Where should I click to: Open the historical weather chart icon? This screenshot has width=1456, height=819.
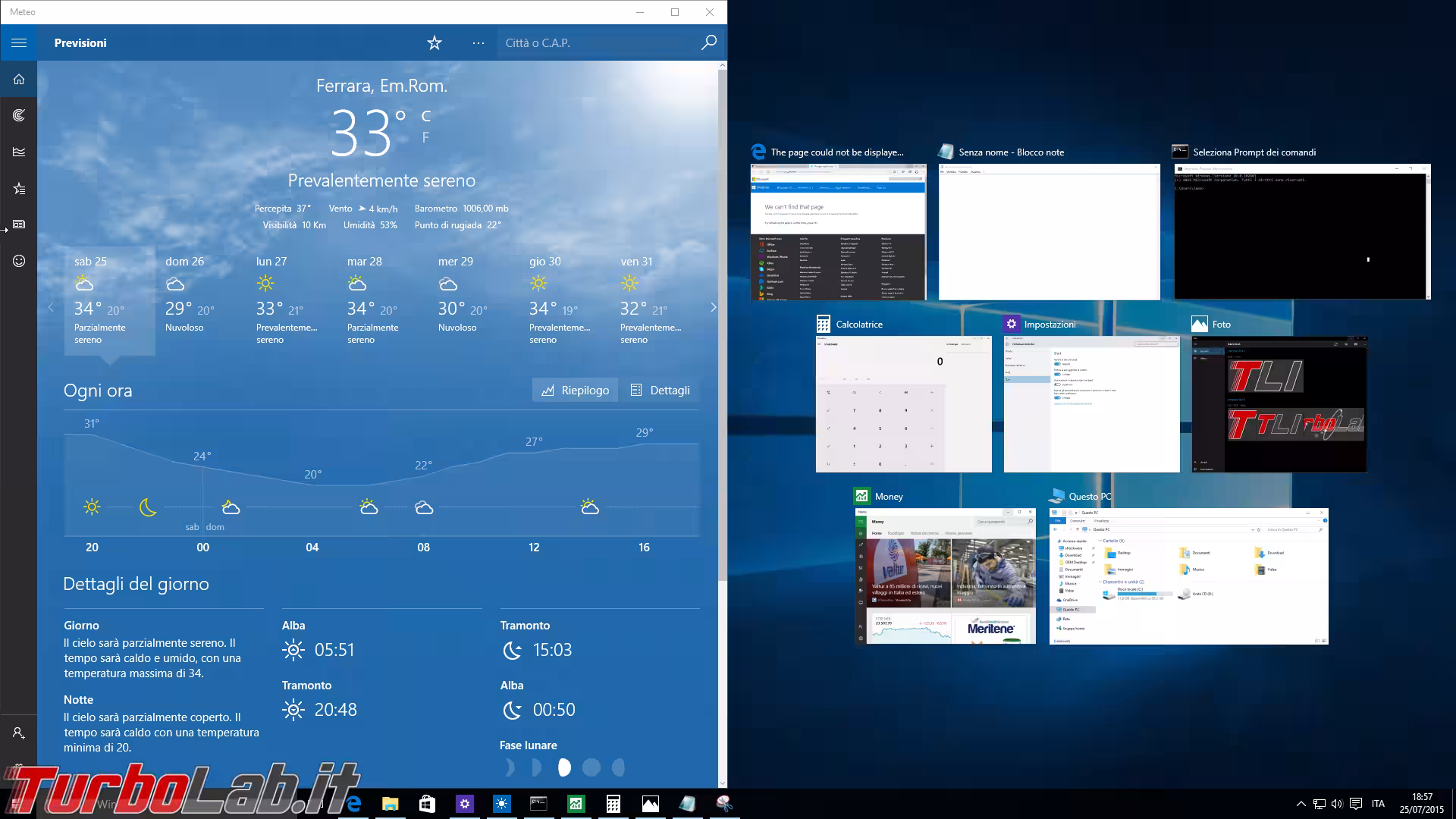[x=18, y=151]
